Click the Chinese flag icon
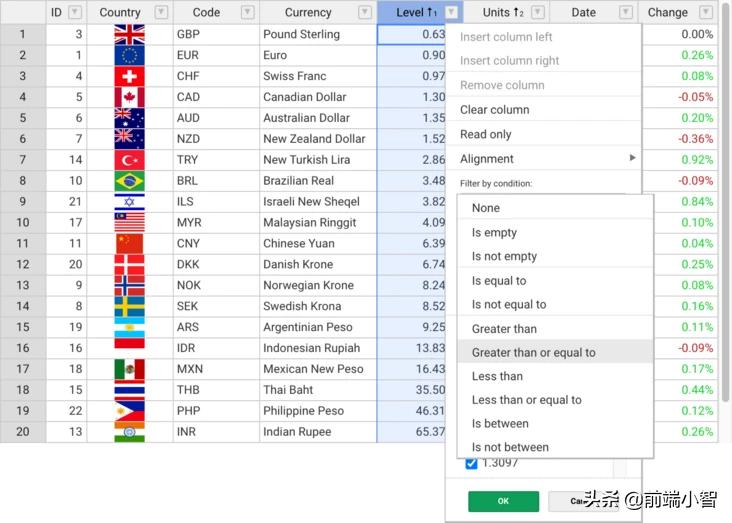This screenshot has height=523, width=732. coord(129,244)
